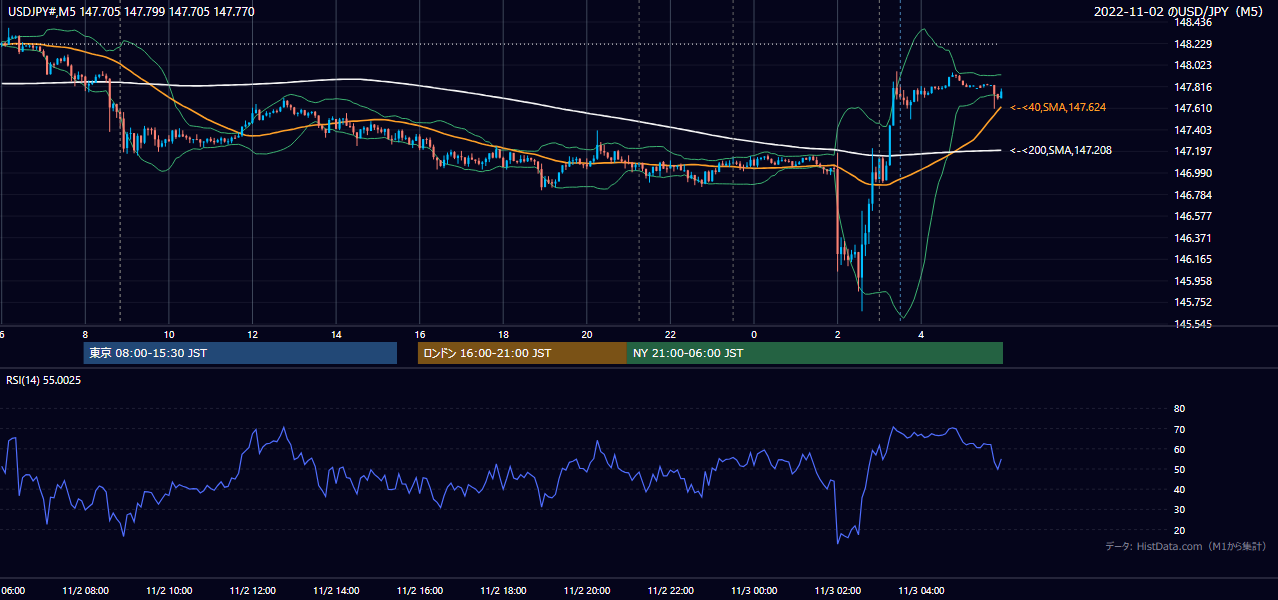Viewport: 1278px width, 600px height.
Task: Click hour label 0 under price chart
Action: pyautogui.click(x=754, y=334)
